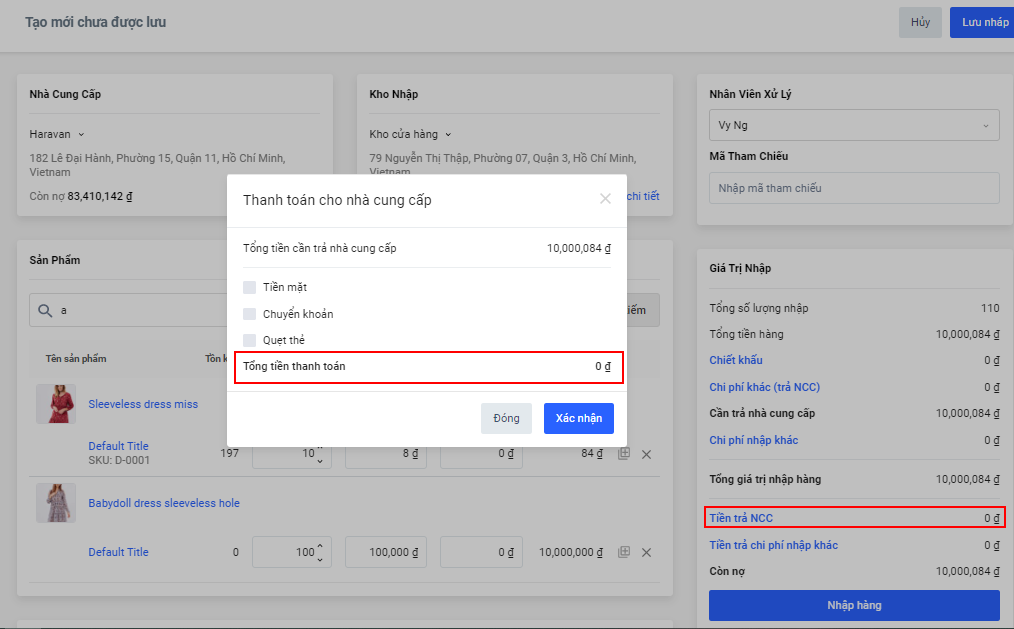Remove the Sleeveless dress miss row
The height and width of the screenshot is (629, 1014).
646,454
